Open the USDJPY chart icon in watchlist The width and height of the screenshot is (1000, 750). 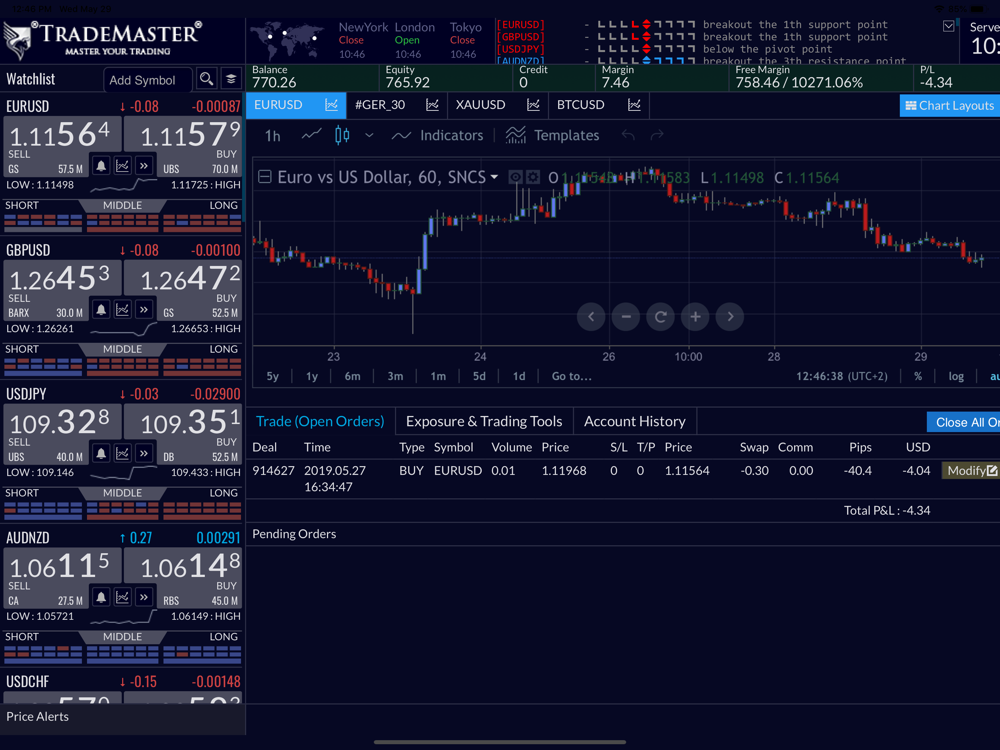pyautogui.click(x=122, y=453)
